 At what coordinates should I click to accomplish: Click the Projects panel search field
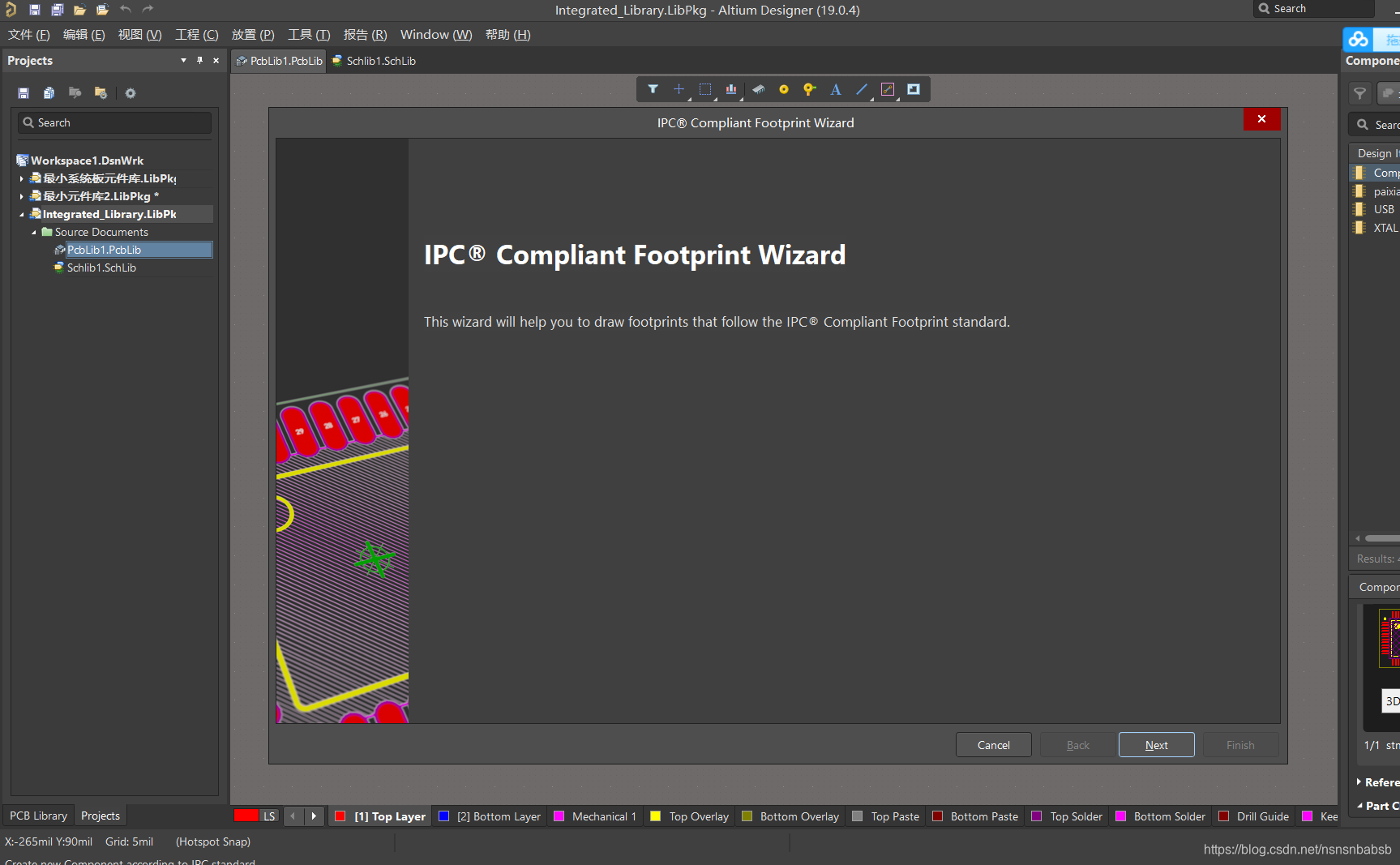114,122
